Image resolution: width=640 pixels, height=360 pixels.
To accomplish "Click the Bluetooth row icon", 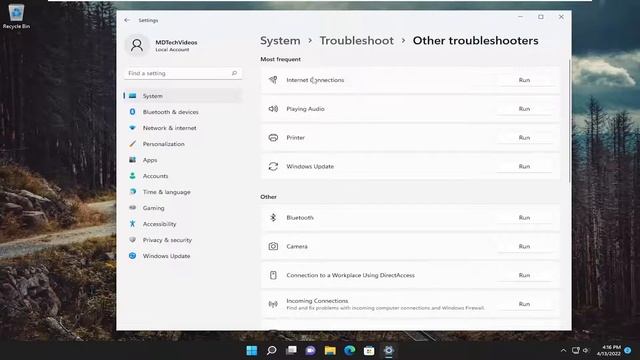I will pyautogui.click(x=273, y=218).
